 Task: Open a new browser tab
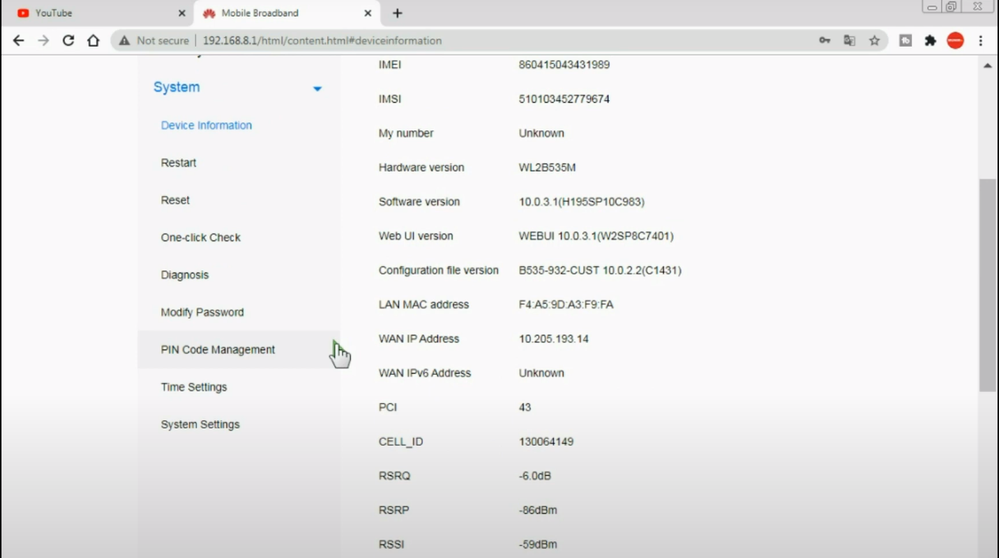tap(397, 13)
